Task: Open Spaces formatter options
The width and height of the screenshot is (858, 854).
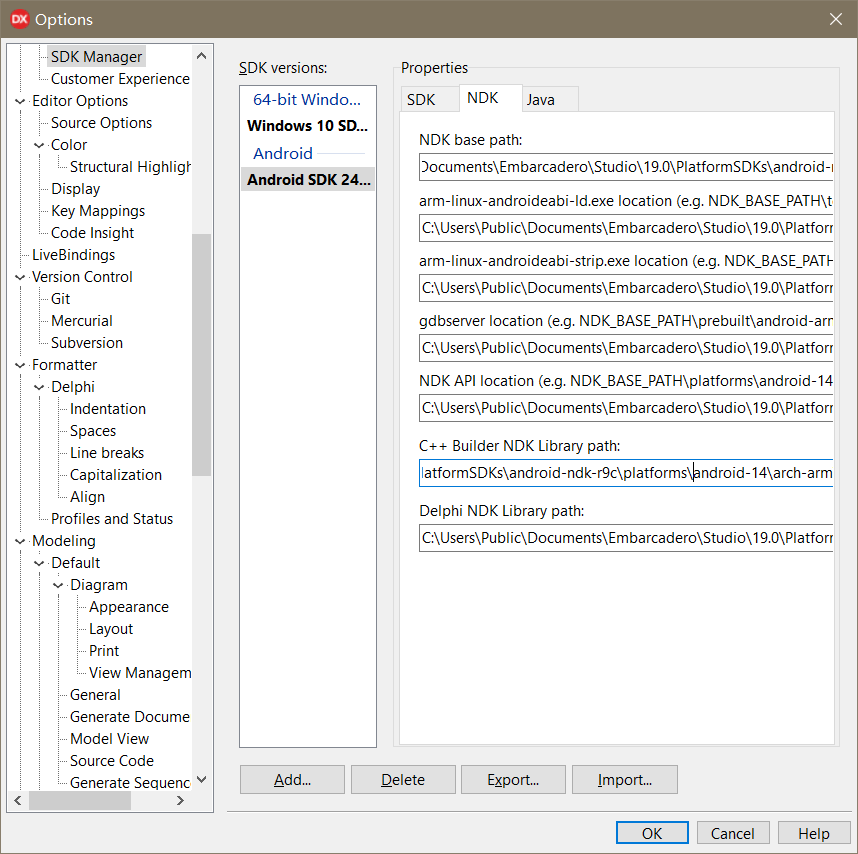Action: coord(93,431)
